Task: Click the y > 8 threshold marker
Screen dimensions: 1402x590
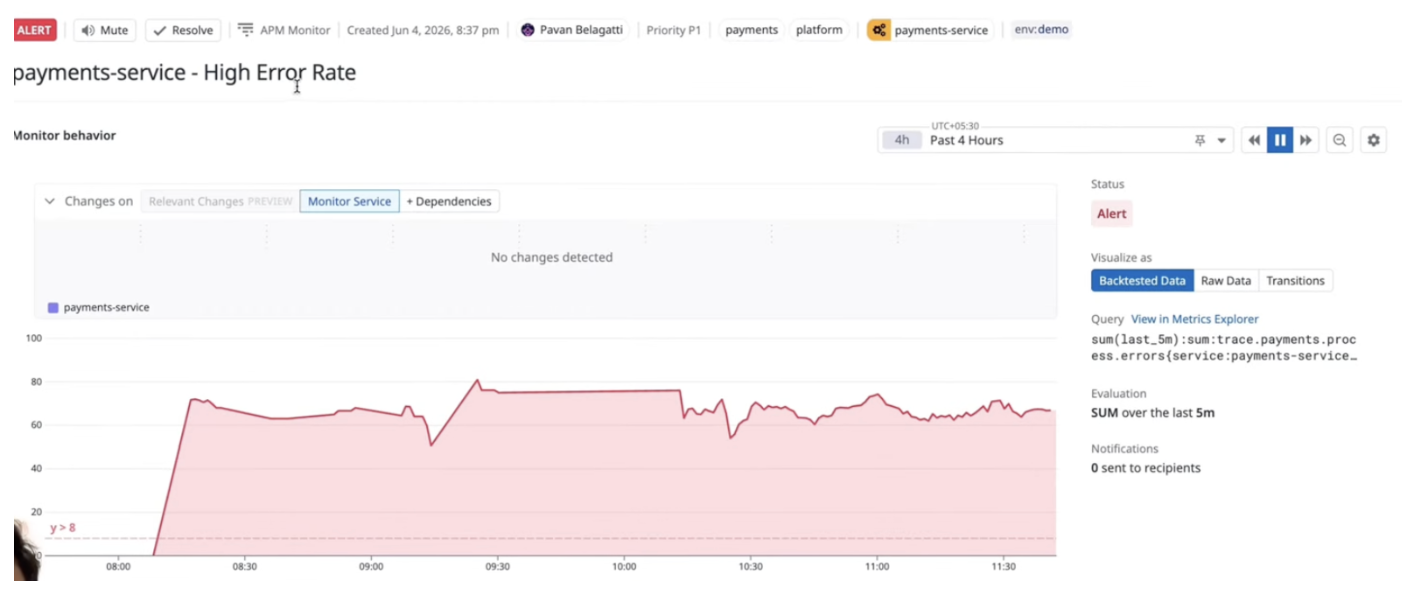Action: (x=63, y=528)
